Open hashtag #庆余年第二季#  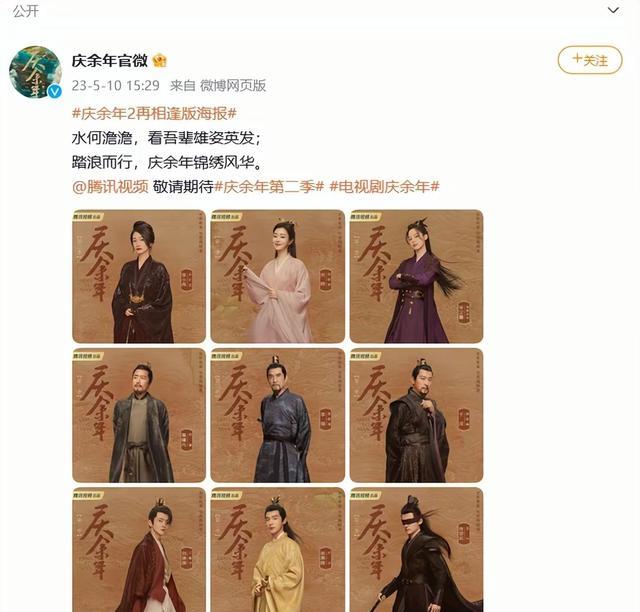coord(269,187)
